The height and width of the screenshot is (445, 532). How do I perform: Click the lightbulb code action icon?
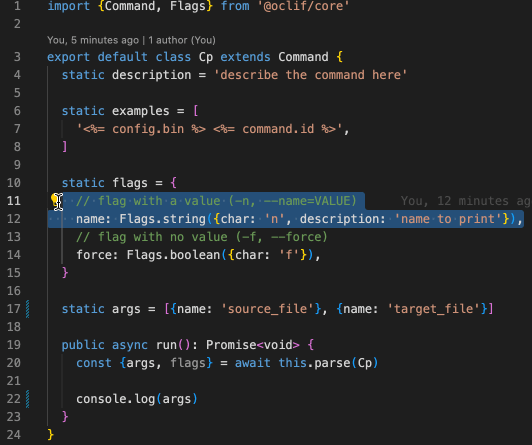point(55,200)
